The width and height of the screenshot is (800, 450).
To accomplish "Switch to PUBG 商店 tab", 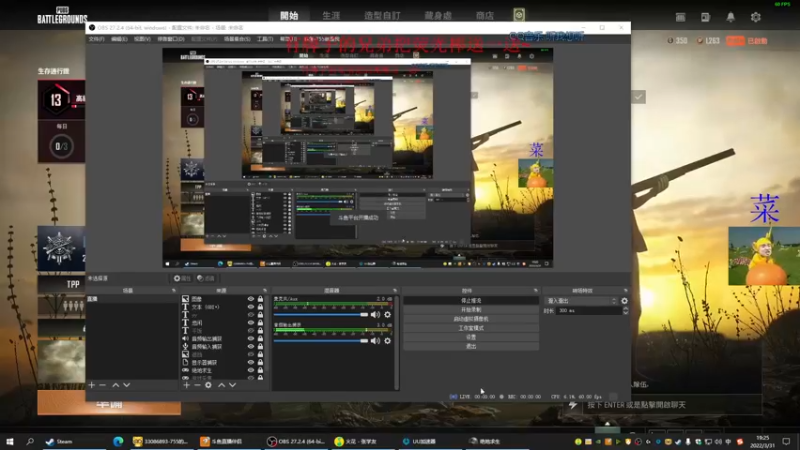I will (484, 16).
